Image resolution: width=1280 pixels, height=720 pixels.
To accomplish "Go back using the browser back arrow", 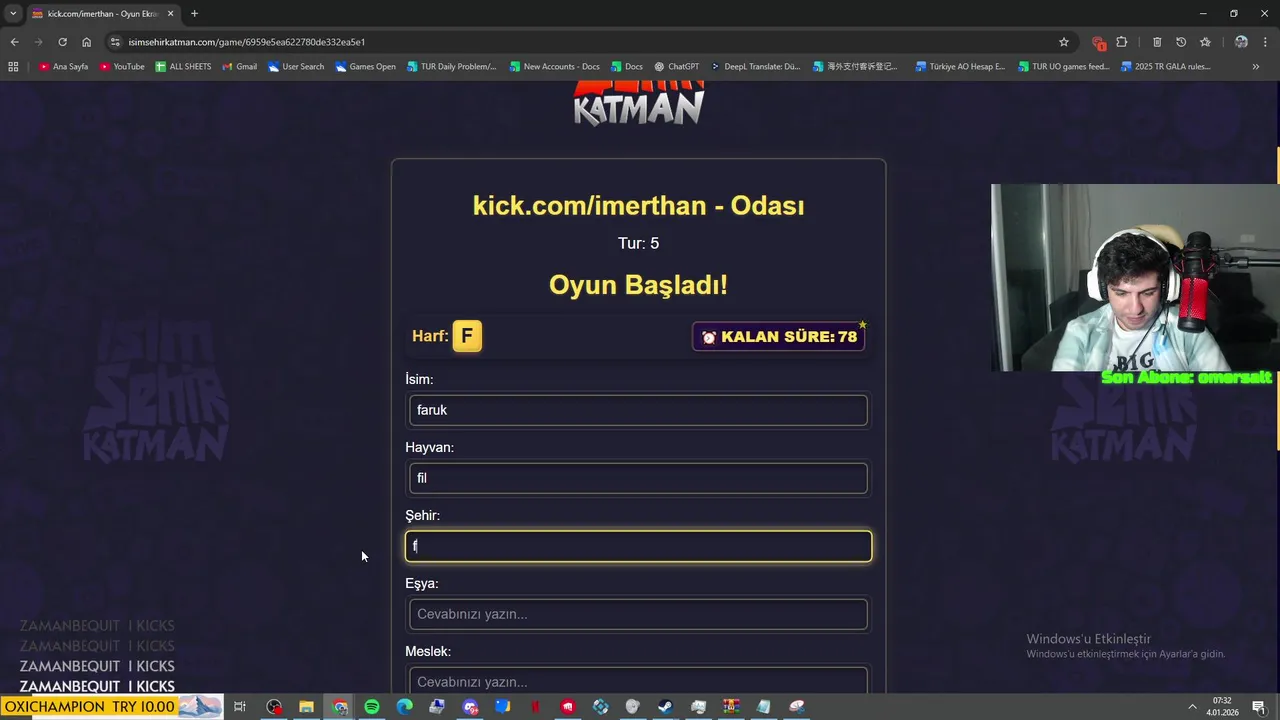I will pyautogui.click(x=14, y=42).
